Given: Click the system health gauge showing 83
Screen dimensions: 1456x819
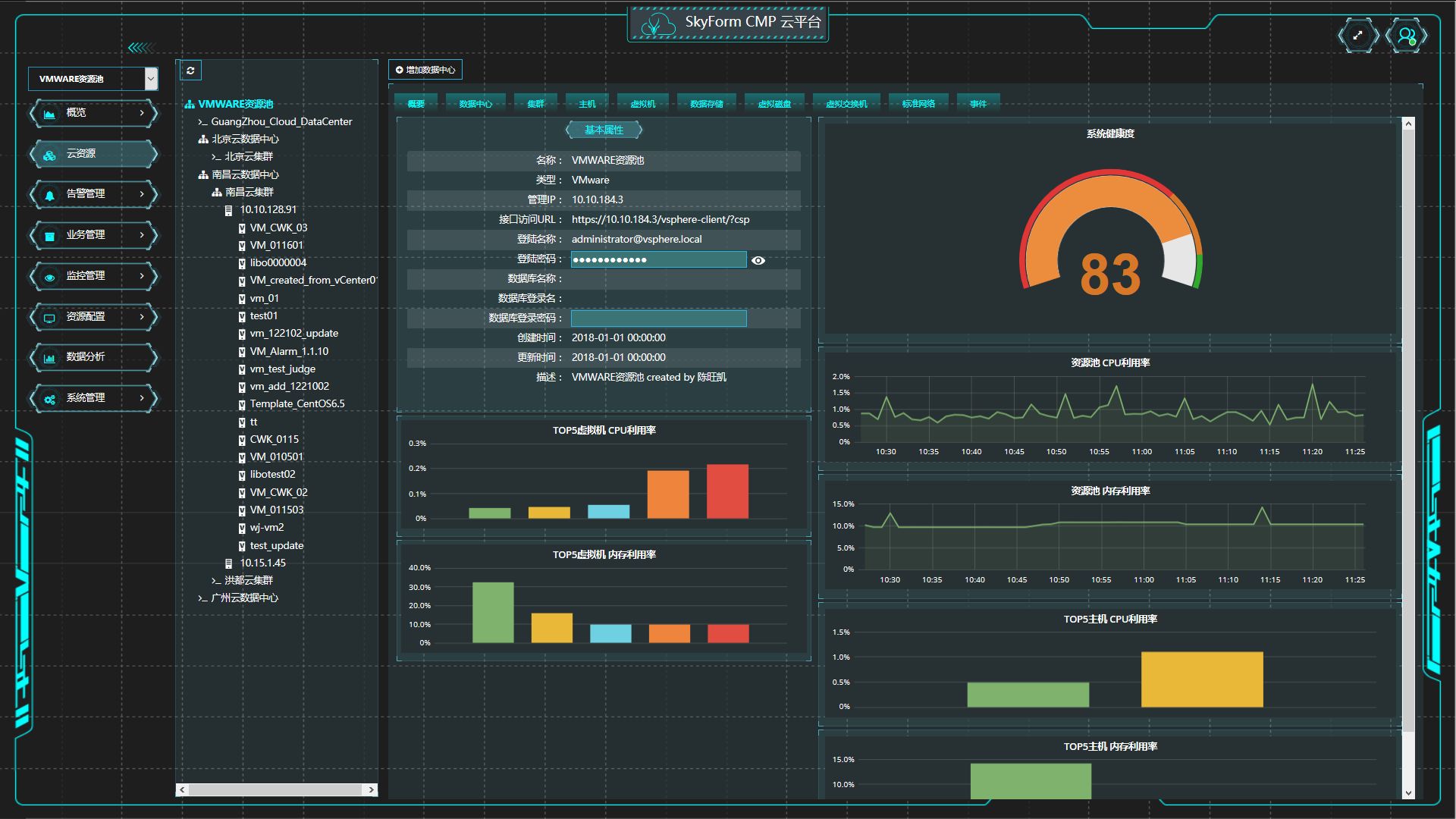Looking at the screenshot, I should point(1110,234).
